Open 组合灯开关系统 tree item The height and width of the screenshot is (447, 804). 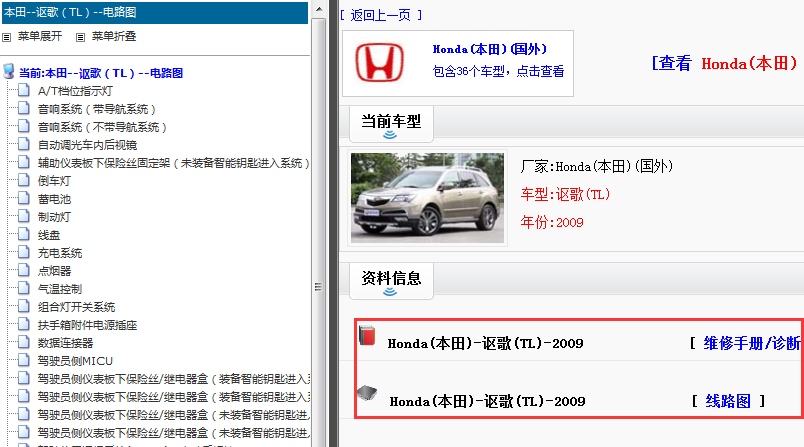76,307
